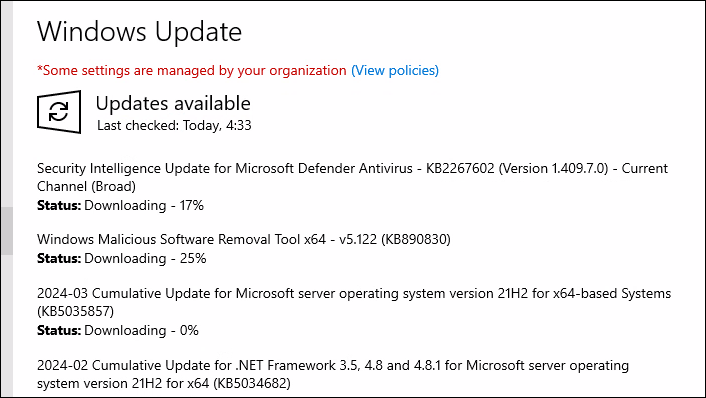
Task: Click the scrollbar track below the thumb
Action: pos(7,326)
